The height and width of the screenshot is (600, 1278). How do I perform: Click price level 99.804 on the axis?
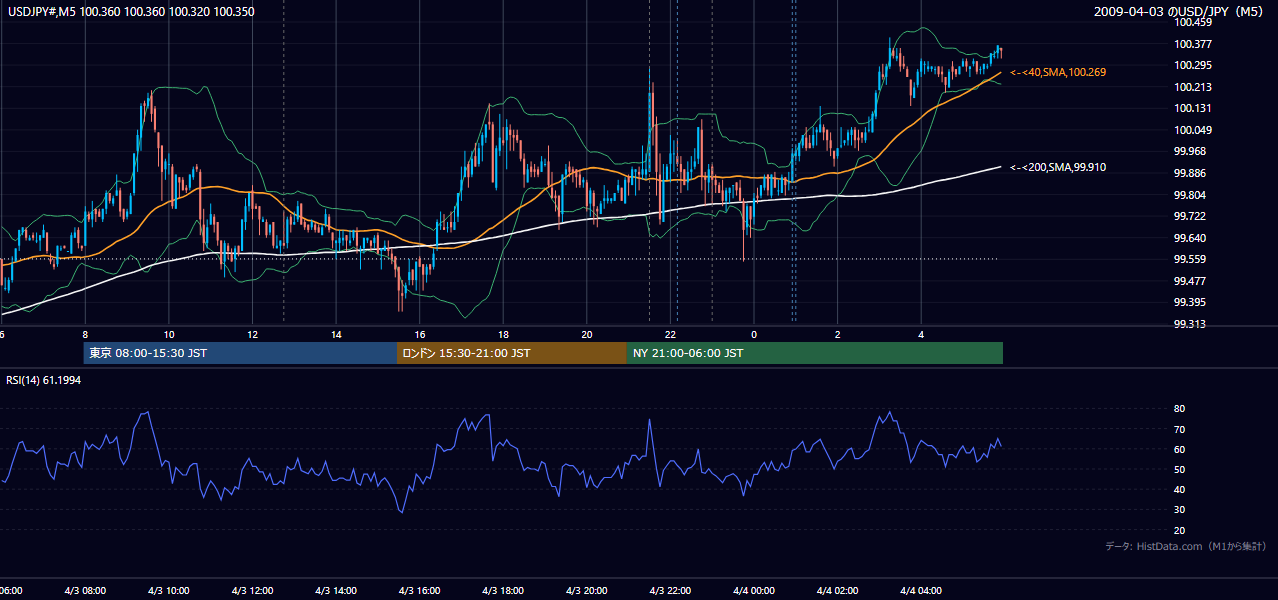point(1192,195)
